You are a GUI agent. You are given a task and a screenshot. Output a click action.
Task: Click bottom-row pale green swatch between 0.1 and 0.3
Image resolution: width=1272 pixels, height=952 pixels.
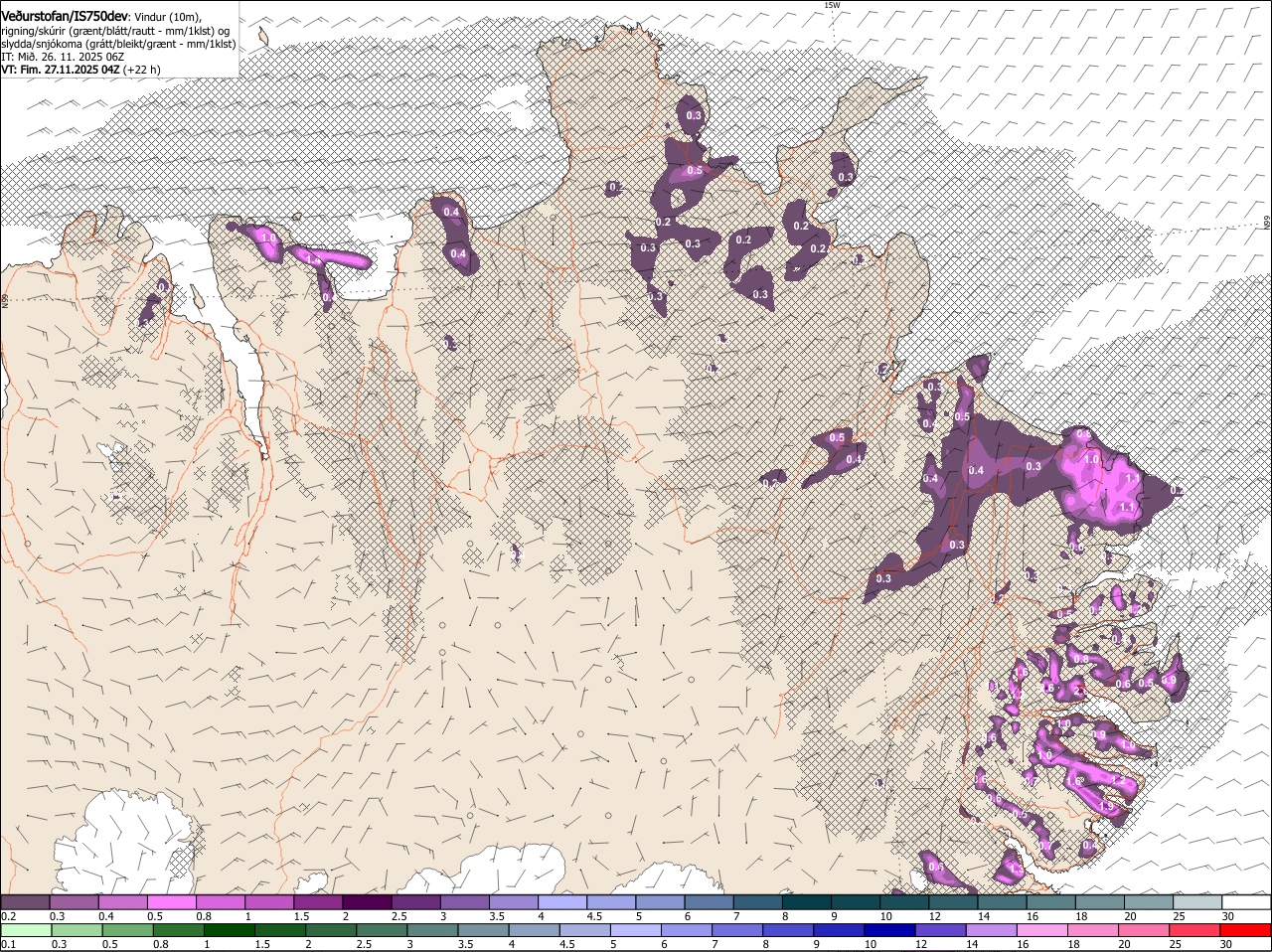(25, 931)
